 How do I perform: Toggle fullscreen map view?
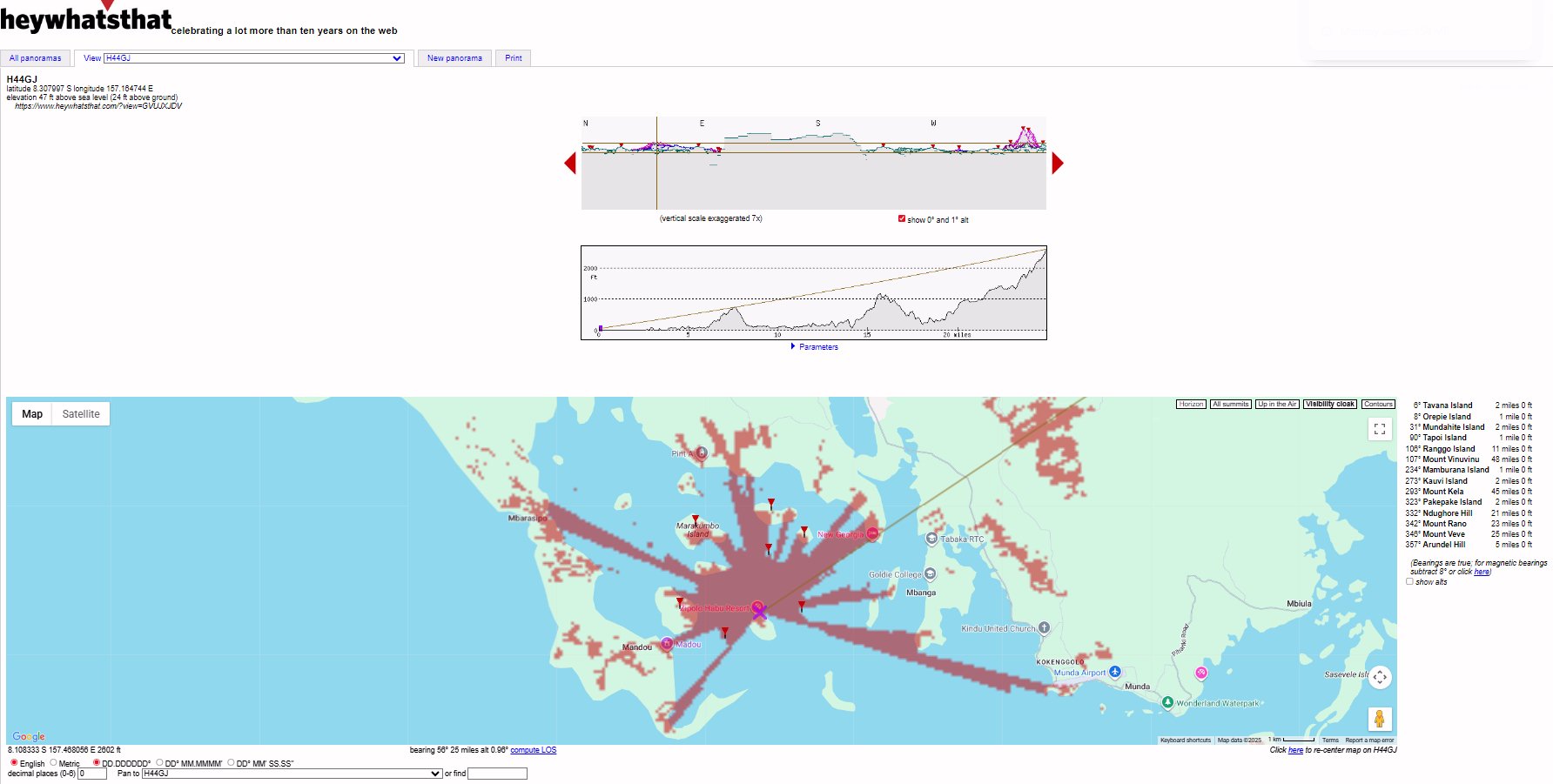click(x=1380, y=429)
